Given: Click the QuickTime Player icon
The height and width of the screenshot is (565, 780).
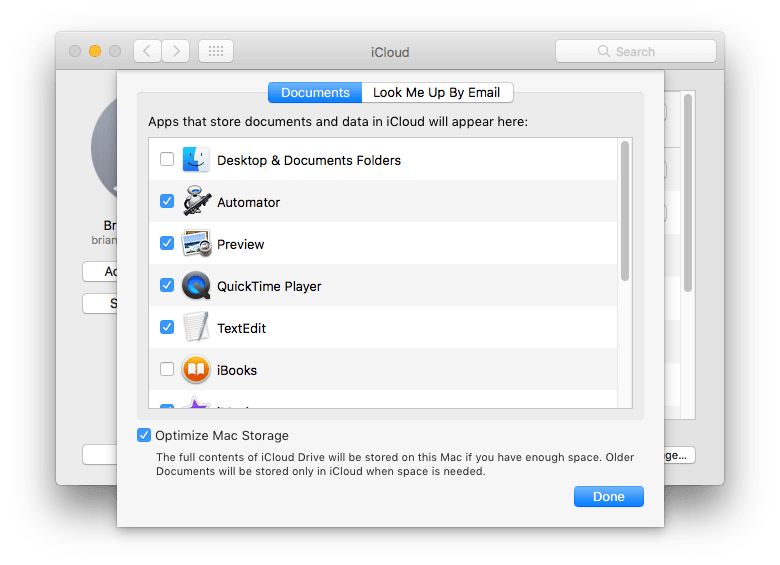Looking at the screenshot, I should pos(196,286).
